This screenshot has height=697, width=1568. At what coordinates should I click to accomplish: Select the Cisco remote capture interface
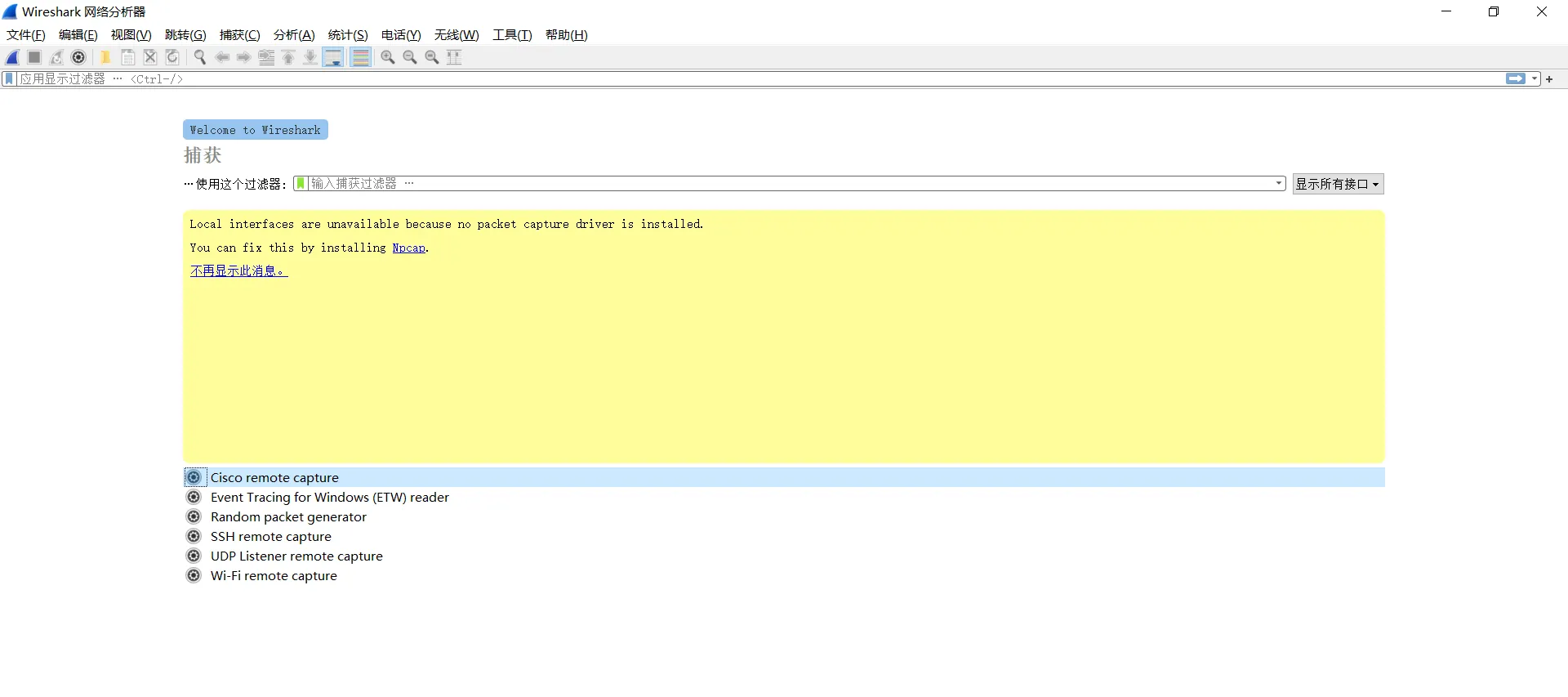784,477
